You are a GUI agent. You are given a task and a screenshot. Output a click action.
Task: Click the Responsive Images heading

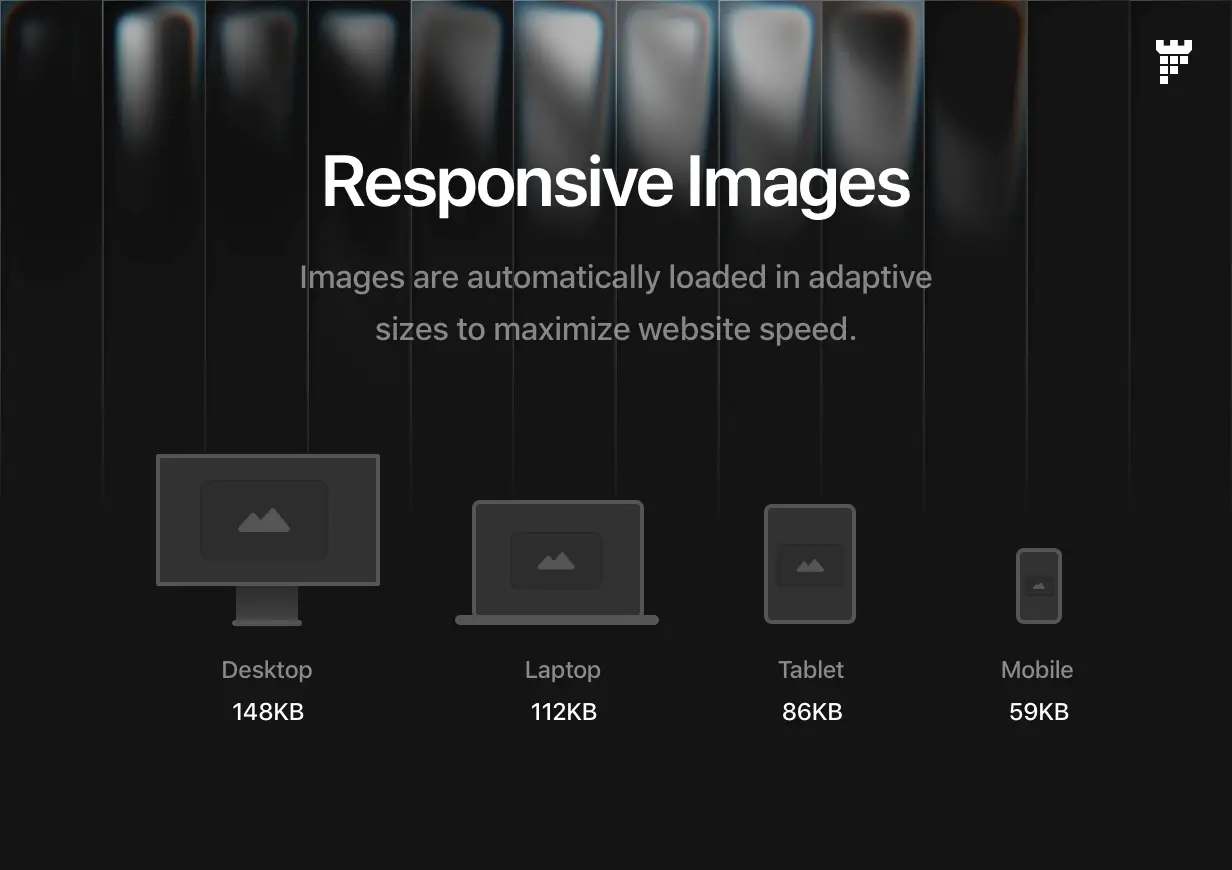point(616,182)
